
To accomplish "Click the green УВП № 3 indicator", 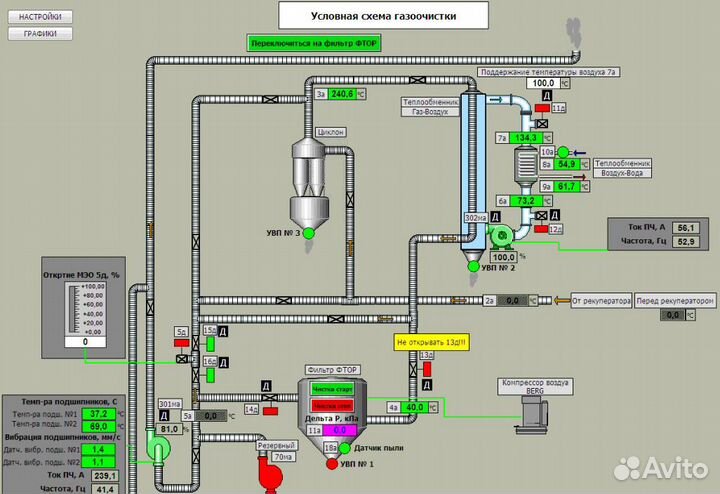I will click(x=308, y=233).
